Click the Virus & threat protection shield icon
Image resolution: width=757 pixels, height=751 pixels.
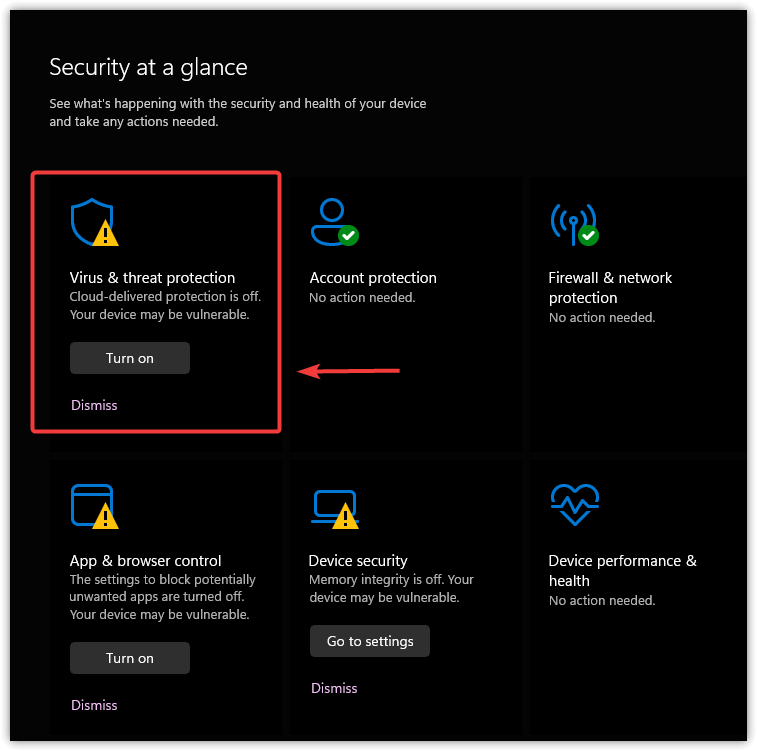click(93, 221)
